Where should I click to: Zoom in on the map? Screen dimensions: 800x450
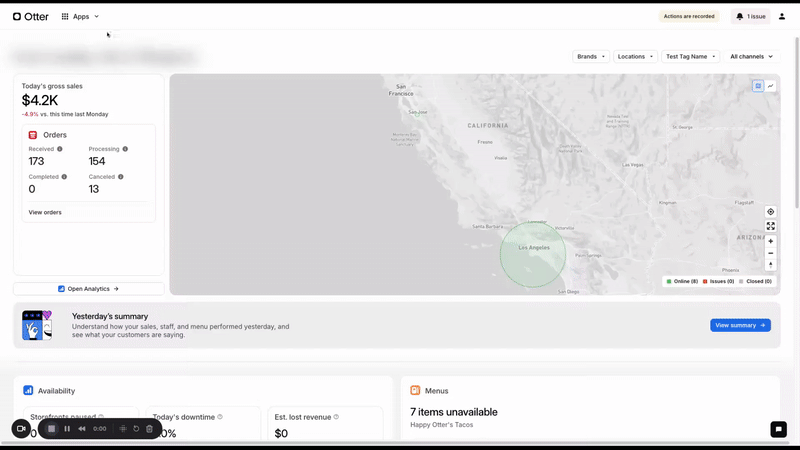[770, 241]
